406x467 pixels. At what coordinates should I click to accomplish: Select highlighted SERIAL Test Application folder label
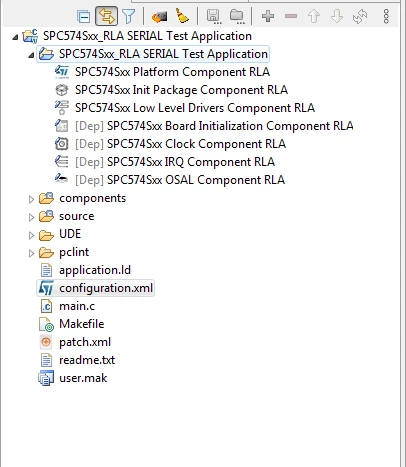pos(163,54)
